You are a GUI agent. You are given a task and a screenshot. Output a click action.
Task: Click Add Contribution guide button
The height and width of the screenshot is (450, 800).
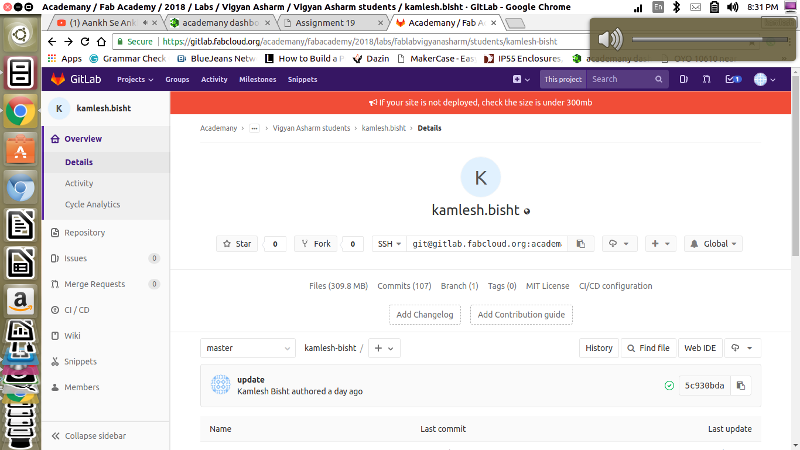tap(521, 315)
